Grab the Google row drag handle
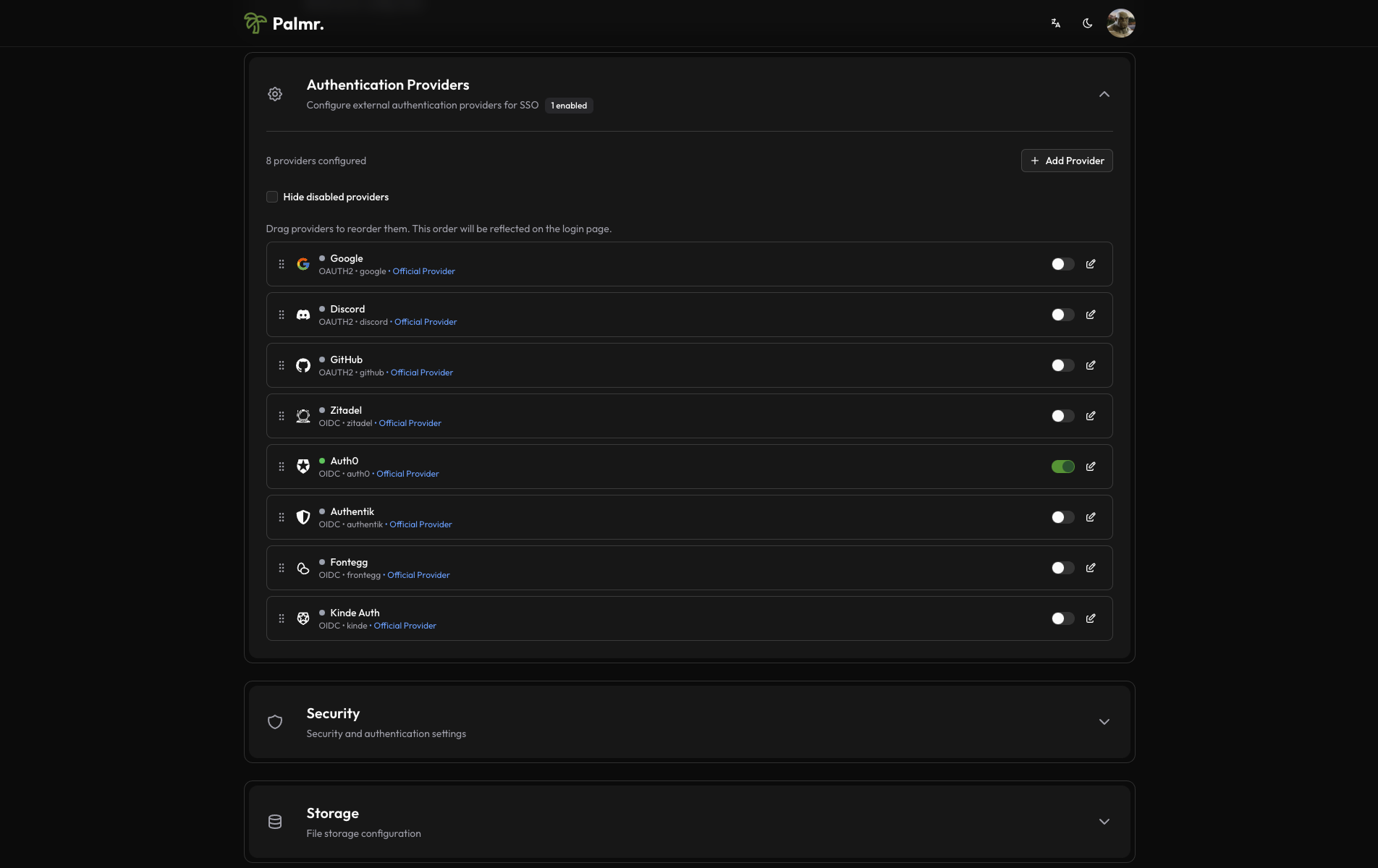The height and width of the screenshot is (868, 1378). pyautogui.click(x=282, y=264)
